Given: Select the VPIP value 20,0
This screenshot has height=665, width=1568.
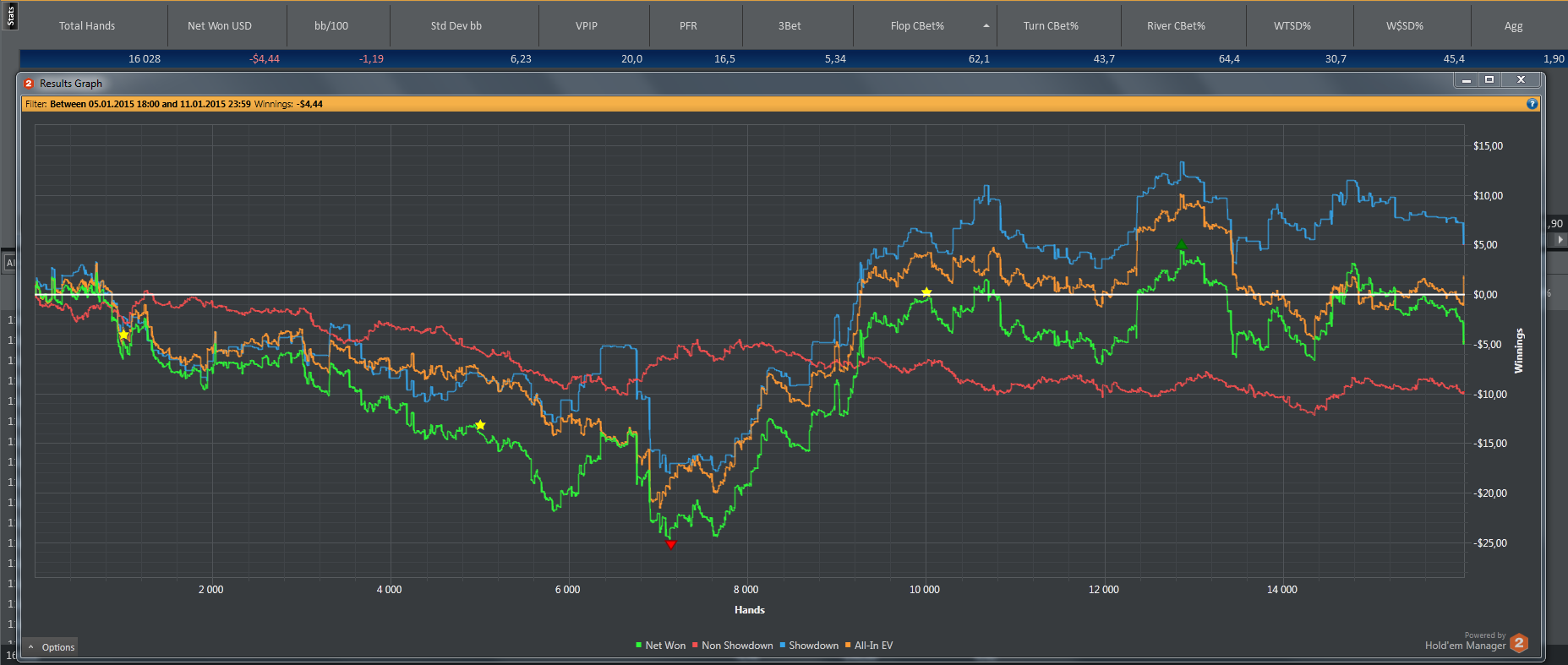Looking at the screenshot, I should click(x=631, y=59).
